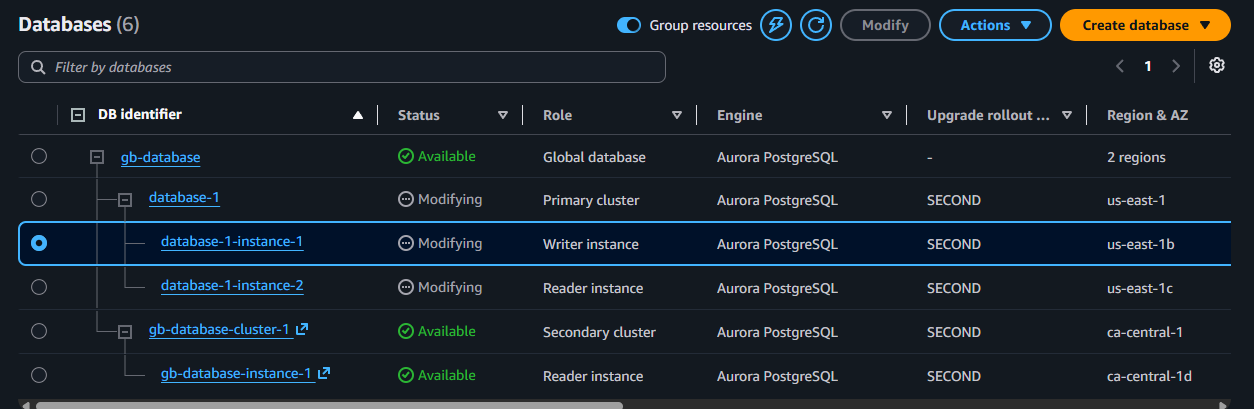The height and width of the screenshot is (409, 1254).
Task: Click the horizontal scrollbar thumb
Action: (x=329, y=405)
